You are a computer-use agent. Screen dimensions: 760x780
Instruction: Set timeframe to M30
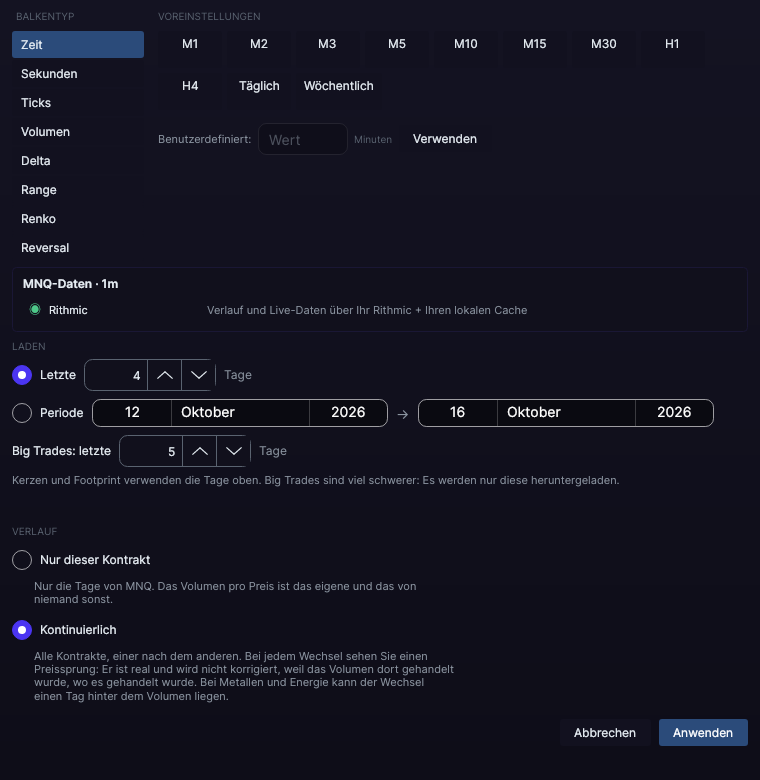pyautogui.click(x=603, y=44)
